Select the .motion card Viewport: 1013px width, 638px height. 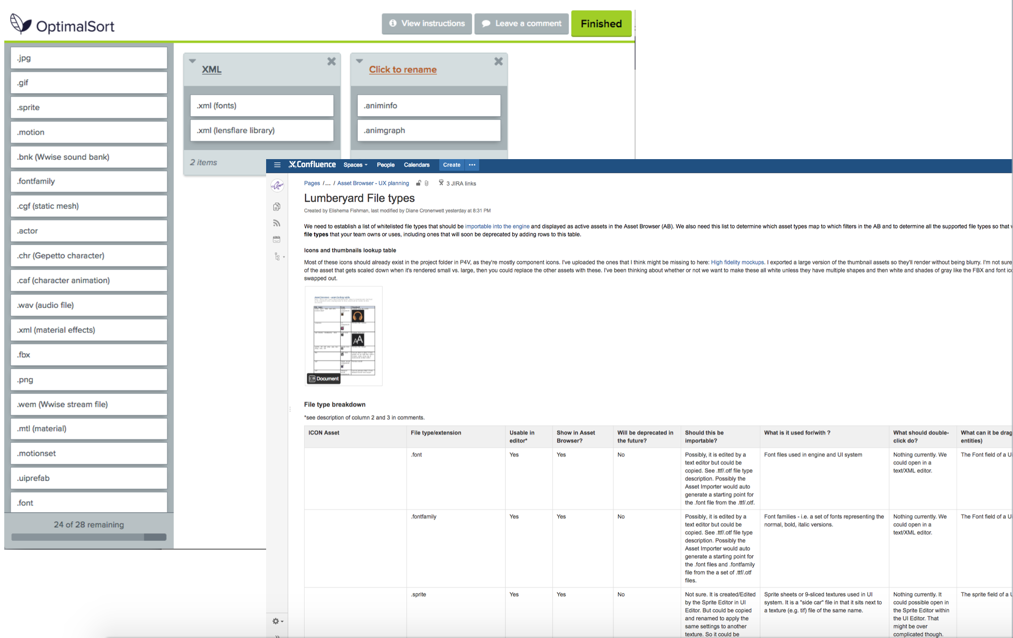[89, 132]
